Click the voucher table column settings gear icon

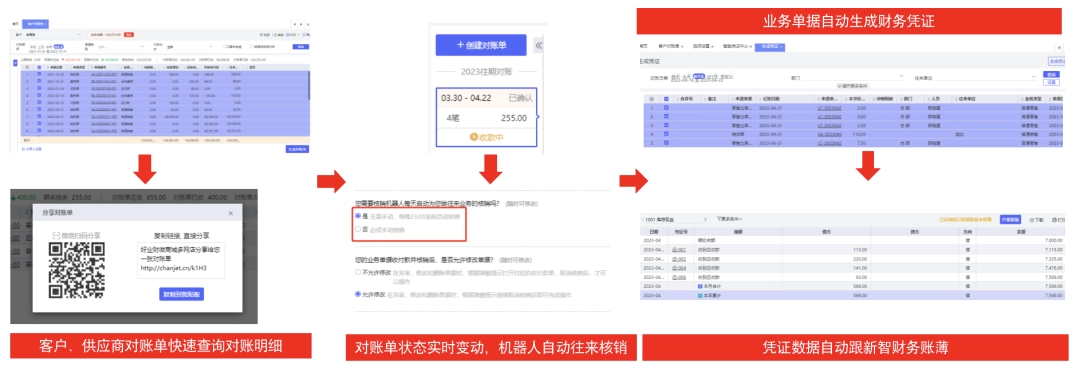[651, 98]
